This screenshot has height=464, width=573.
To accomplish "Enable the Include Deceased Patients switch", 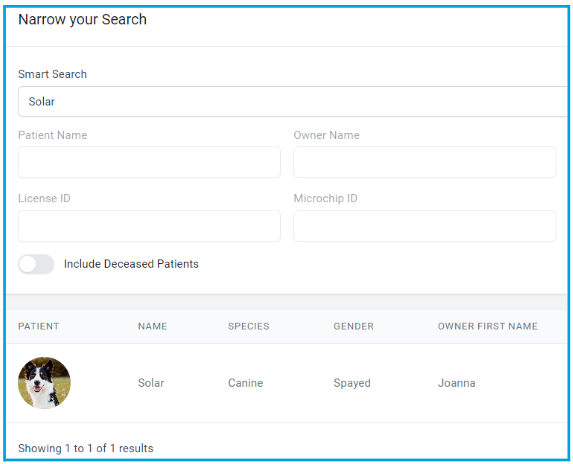I will (36, 264).
